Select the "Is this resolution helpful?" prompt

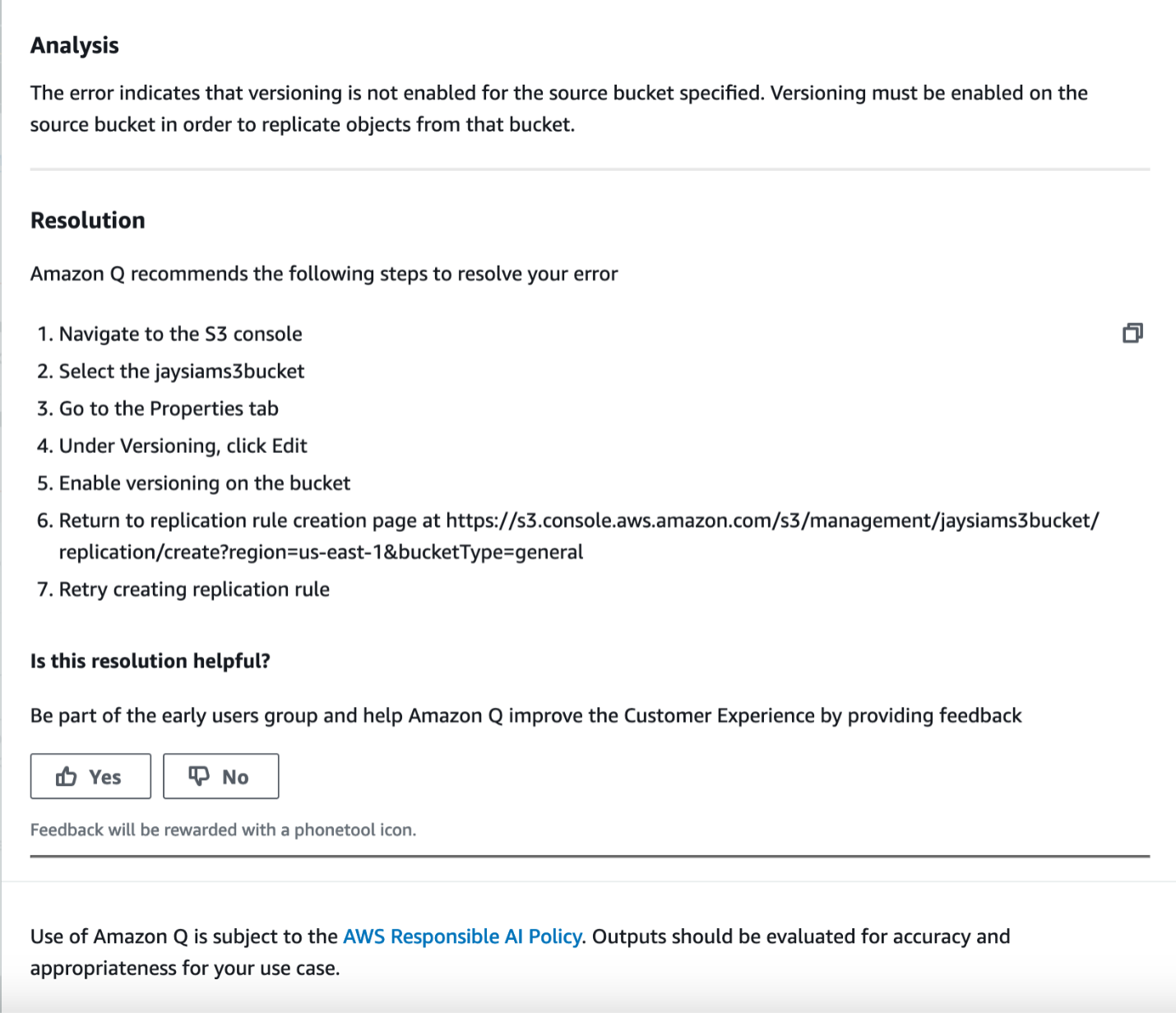pyautogui.click(x=151, y=660)
